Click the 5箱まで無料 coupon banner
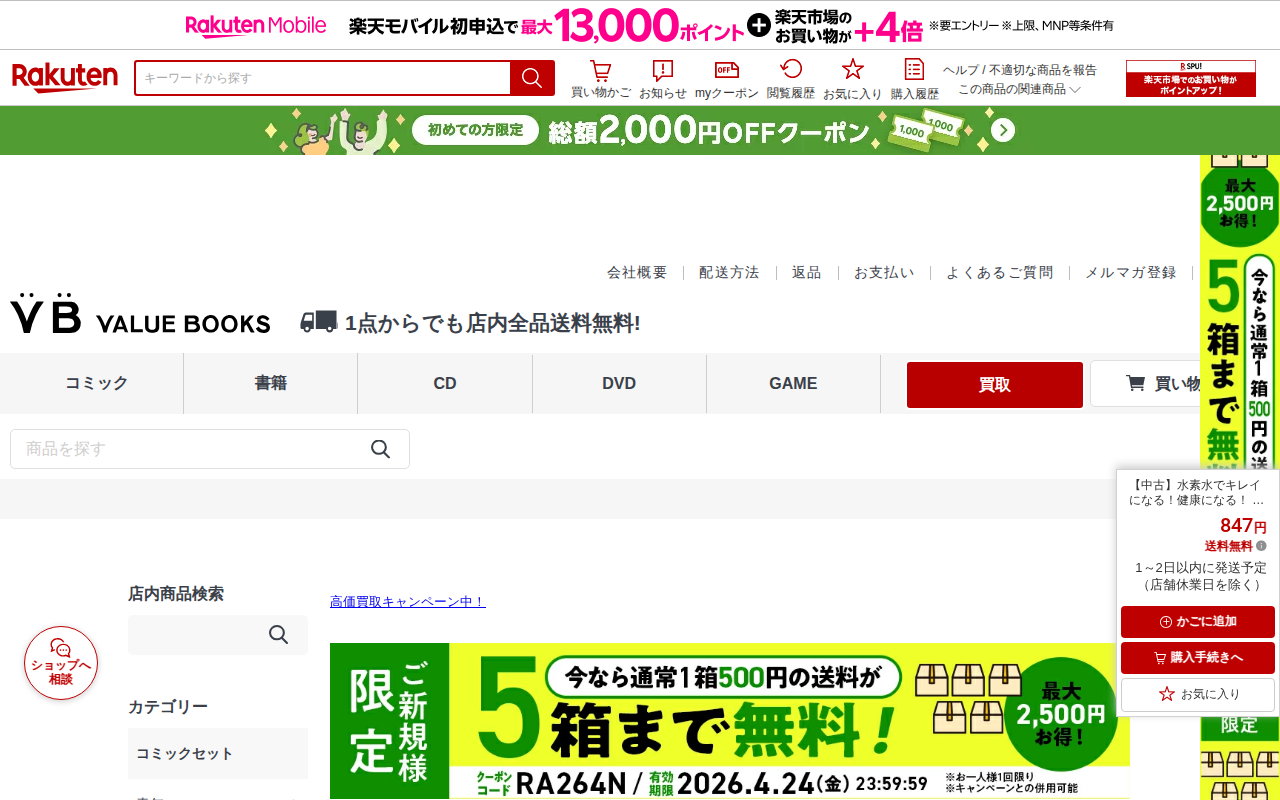The height and width of the screenshot is (800, 1280). [730, 720]
